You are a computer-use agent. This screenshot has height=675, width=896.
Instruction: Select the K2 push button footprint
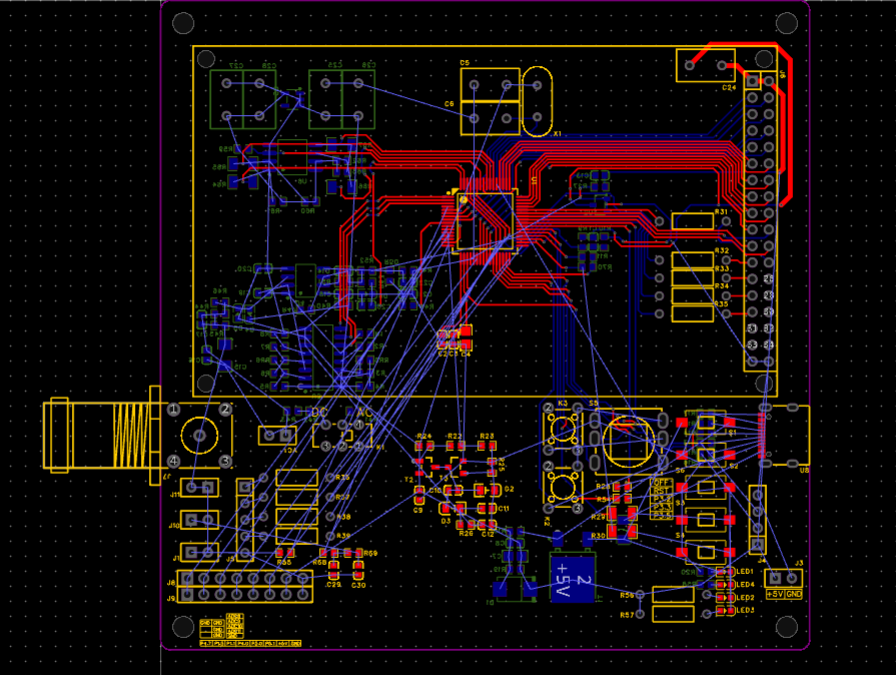[563, 486]
